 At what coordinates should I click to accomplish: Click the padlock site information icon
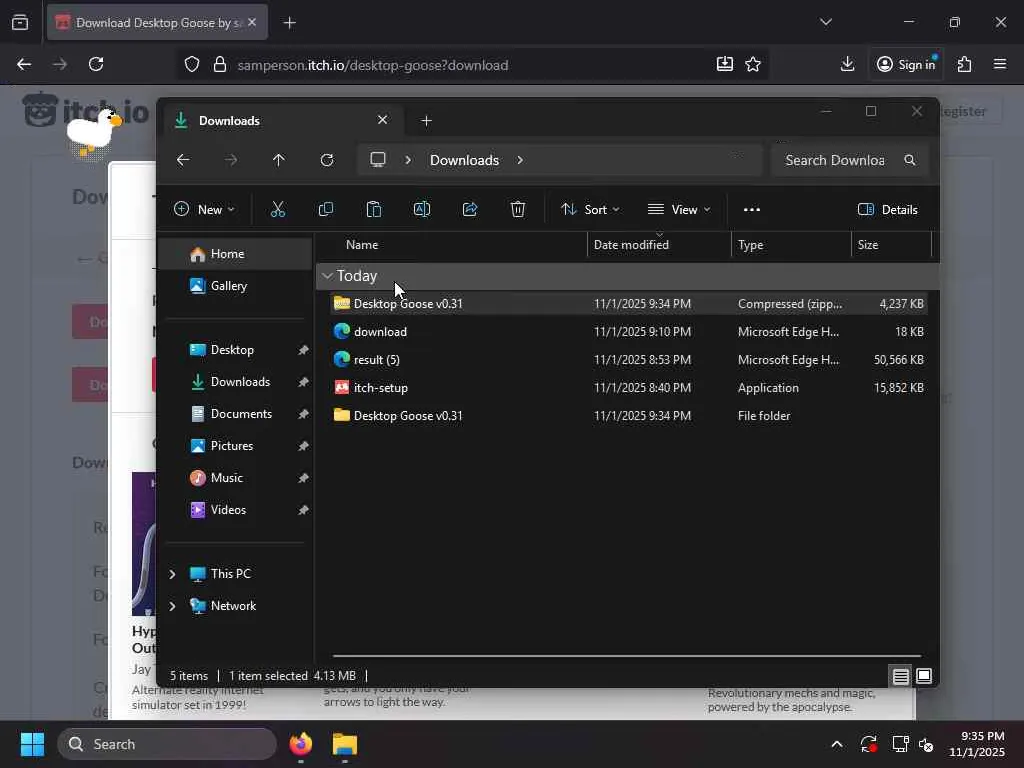220,65
